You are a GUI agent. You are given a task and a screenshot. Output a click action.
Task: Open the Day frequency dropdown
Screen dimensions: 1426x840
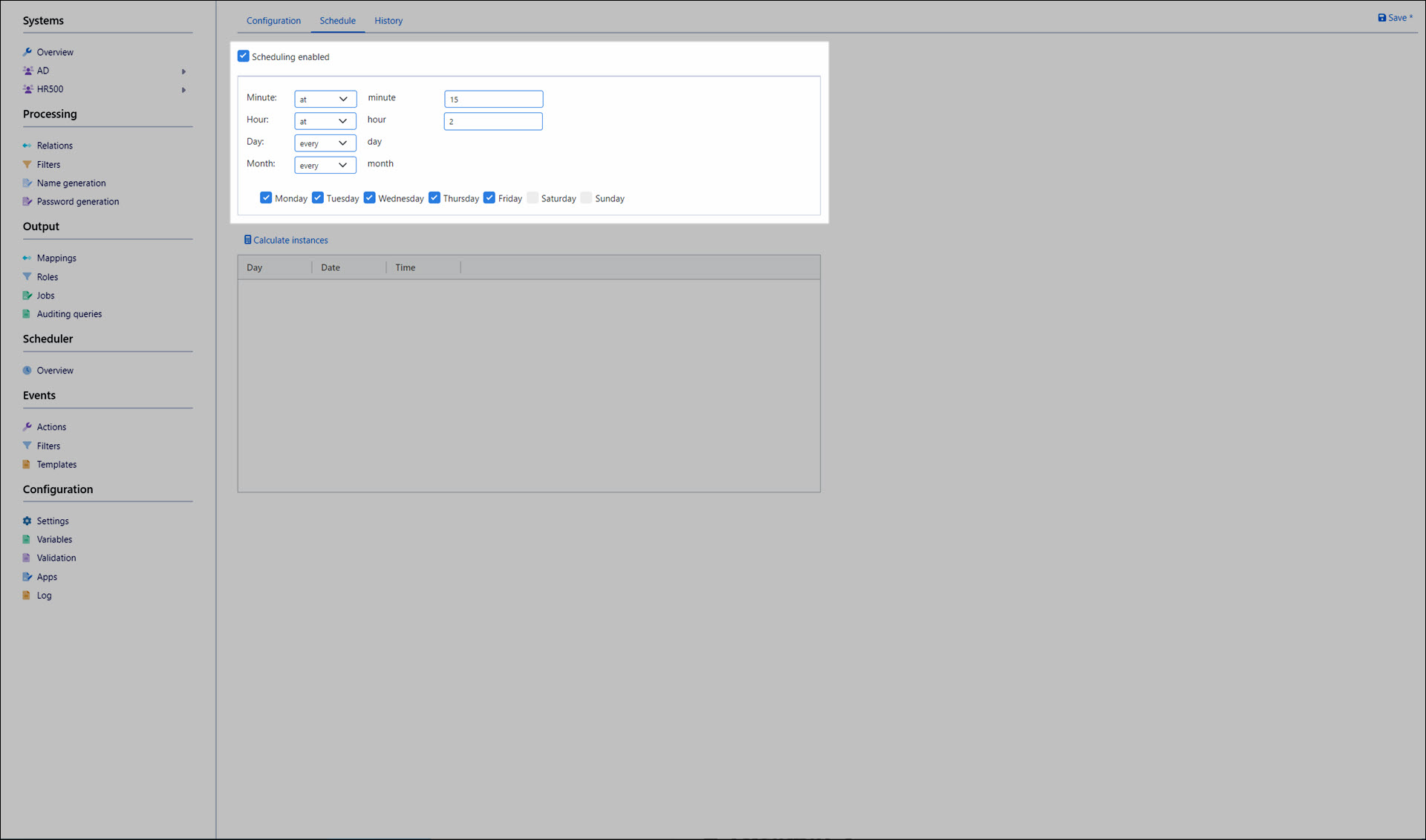325,143
